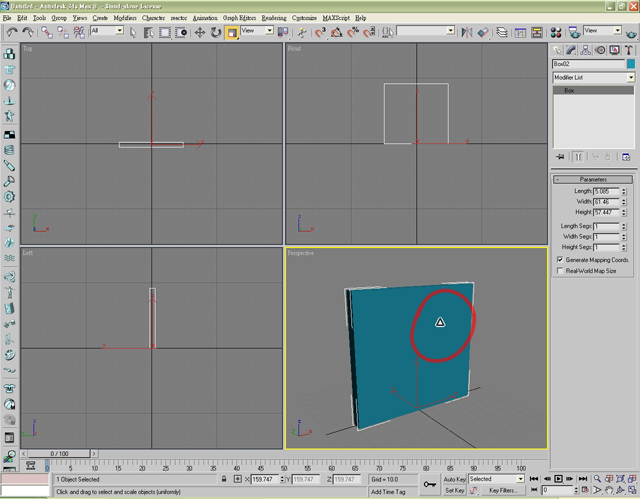
Task: Click the Mirror Selected Objects icon
Action: click(x=467, y=32)
